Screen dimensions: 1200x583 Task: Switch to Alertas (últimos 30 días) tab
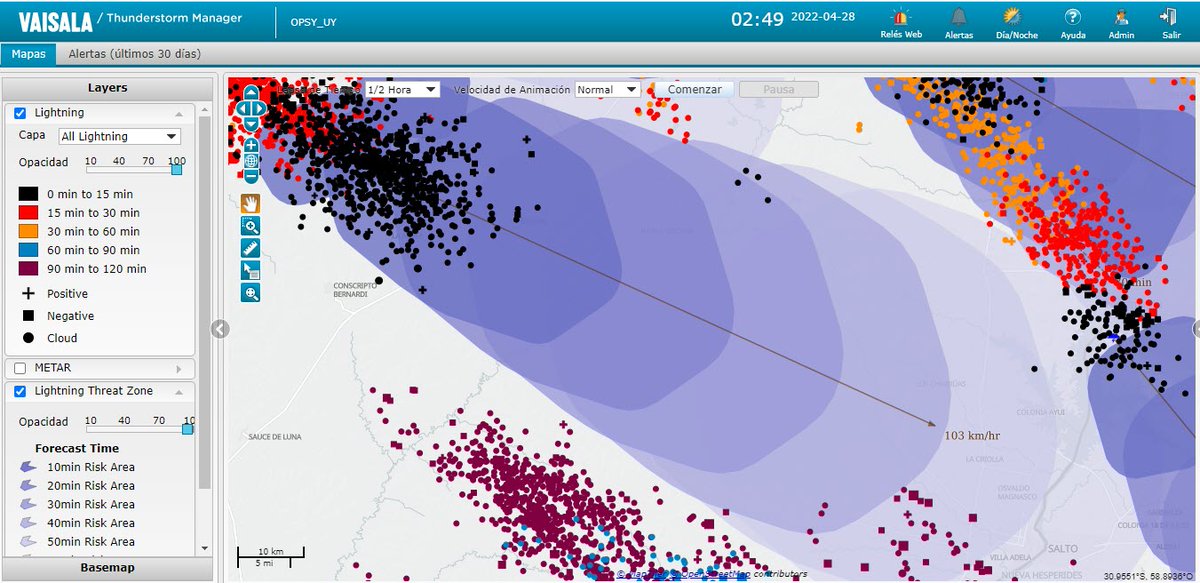click(135, 54)
